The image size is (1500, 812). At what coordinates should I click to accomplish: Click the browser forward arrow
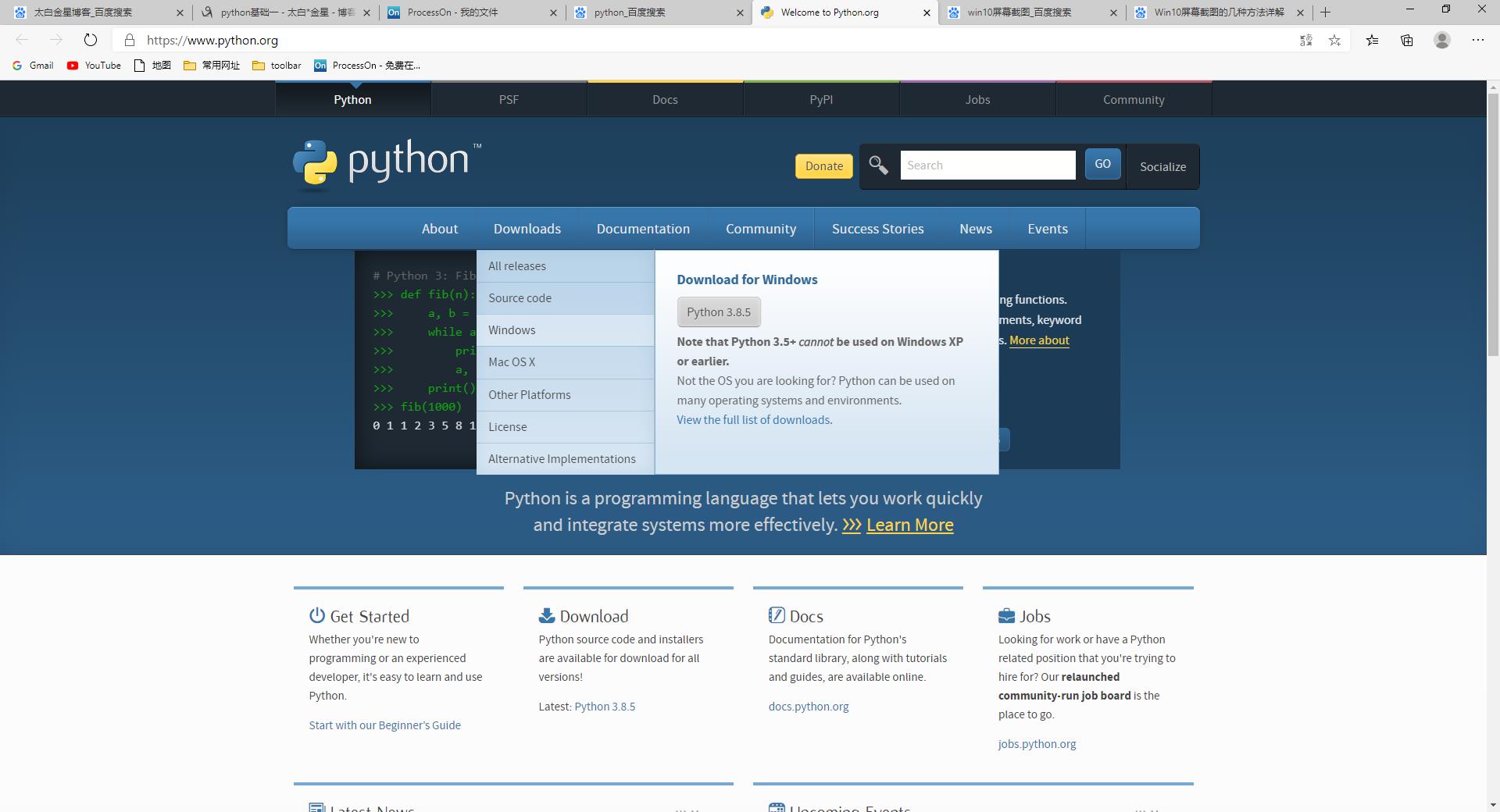pyautogui.click(x=55, y=40)
